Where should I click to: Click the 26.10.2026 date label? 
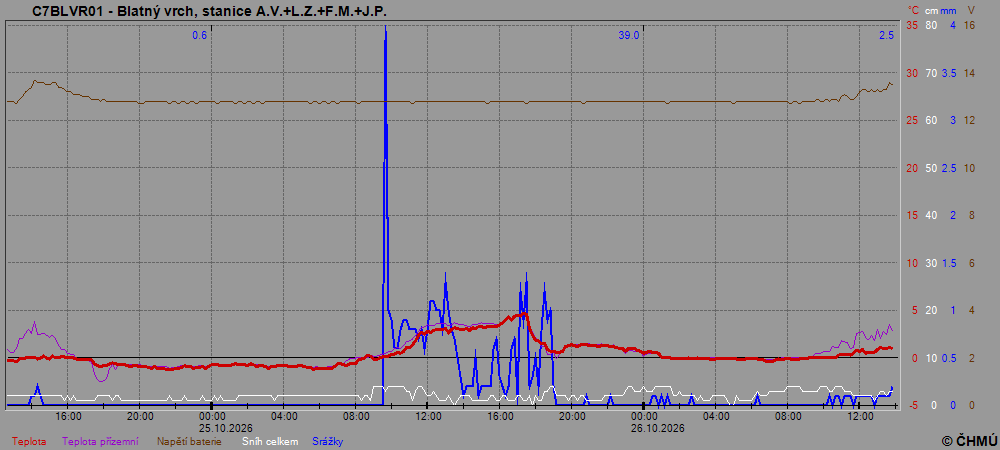click(645, 429)
